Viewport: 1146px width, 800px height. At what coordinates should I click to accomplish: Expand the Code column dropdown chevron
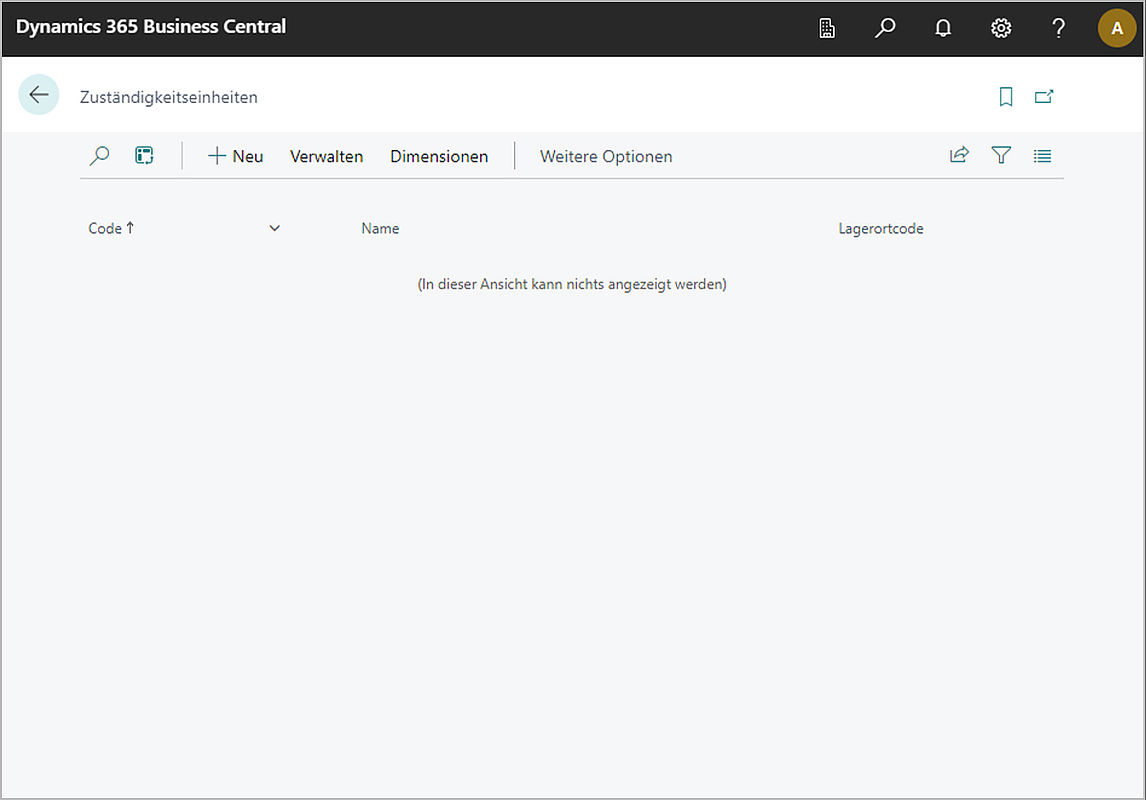(274, 228)
